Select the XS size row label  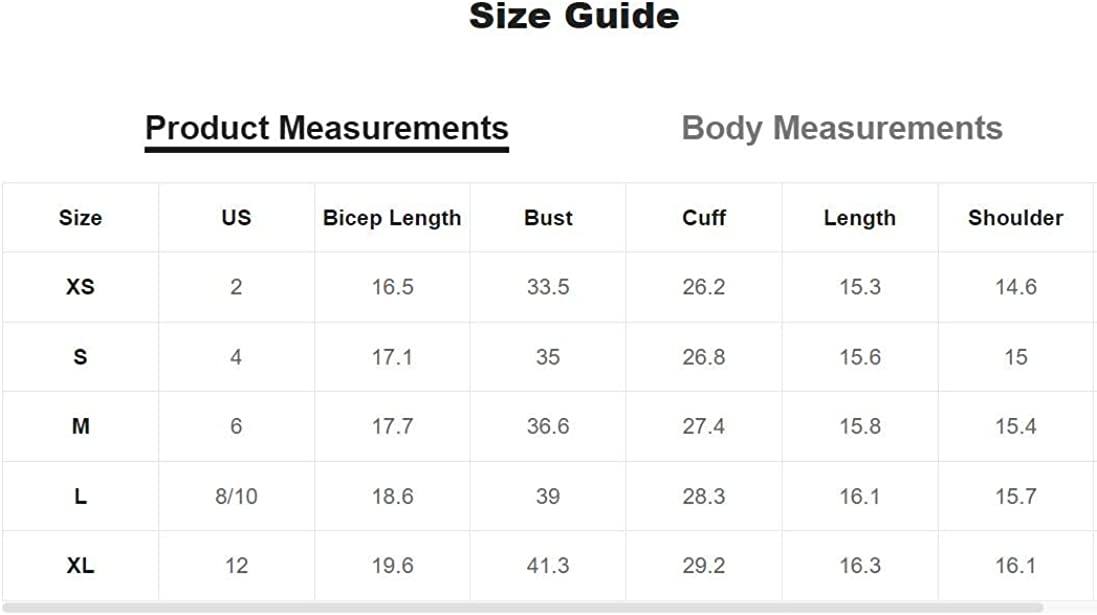80,287
